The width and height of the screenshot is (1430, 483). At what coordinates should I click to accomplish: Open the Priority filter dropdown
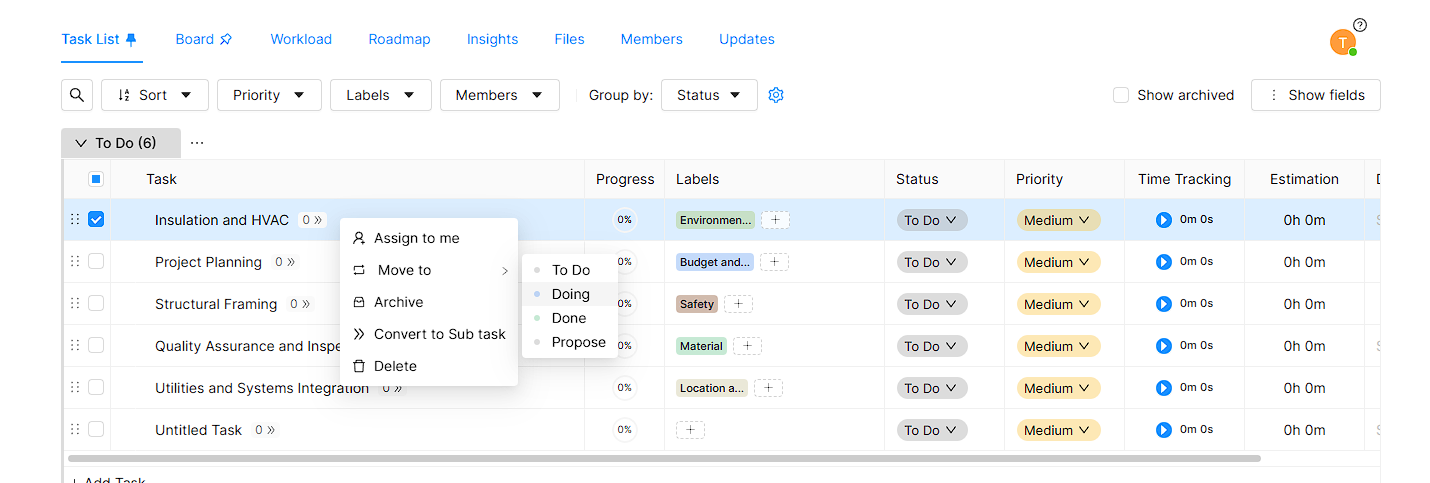coord(269,95)
